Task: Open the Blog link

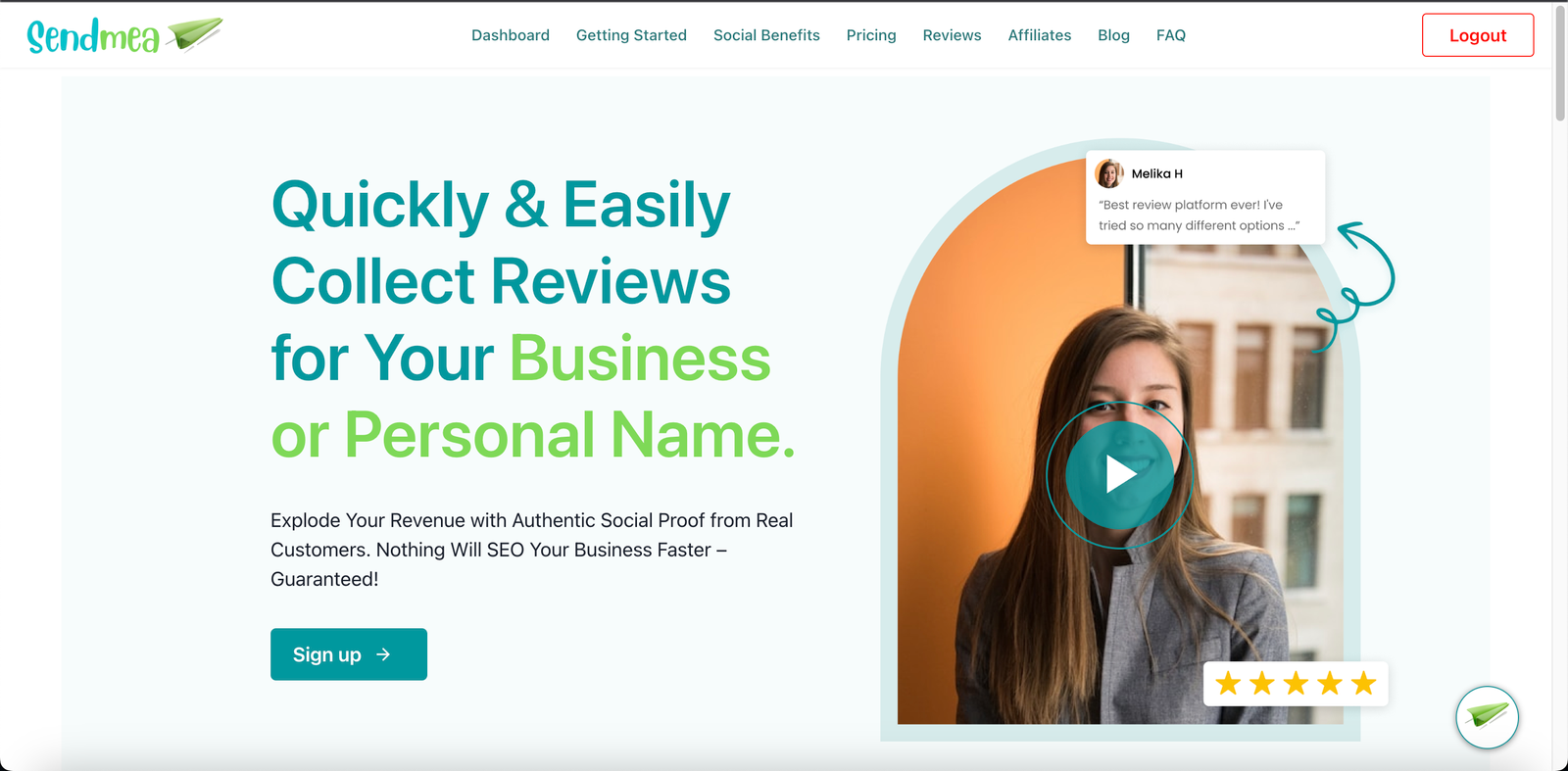Action: coord(1113,35)
